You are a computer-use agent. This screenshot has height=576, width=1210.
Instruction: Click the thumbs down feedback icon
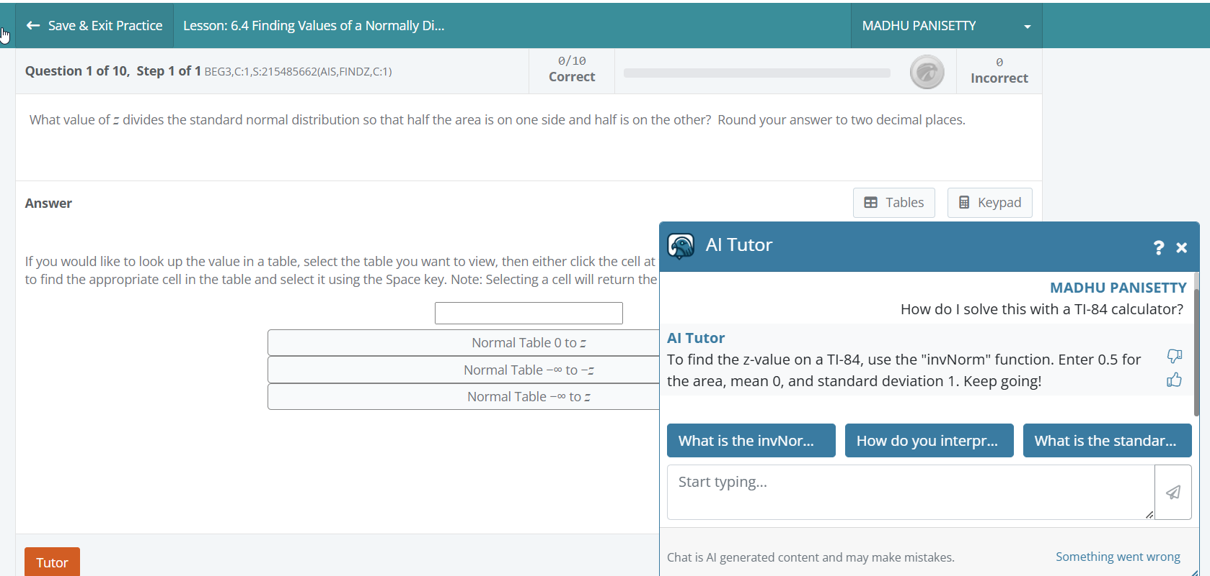tap(1174, 357)
